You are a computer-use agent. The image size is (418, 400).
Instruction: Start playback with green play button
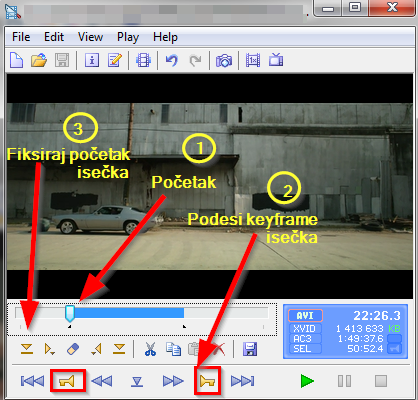click(x=307, y=381)
